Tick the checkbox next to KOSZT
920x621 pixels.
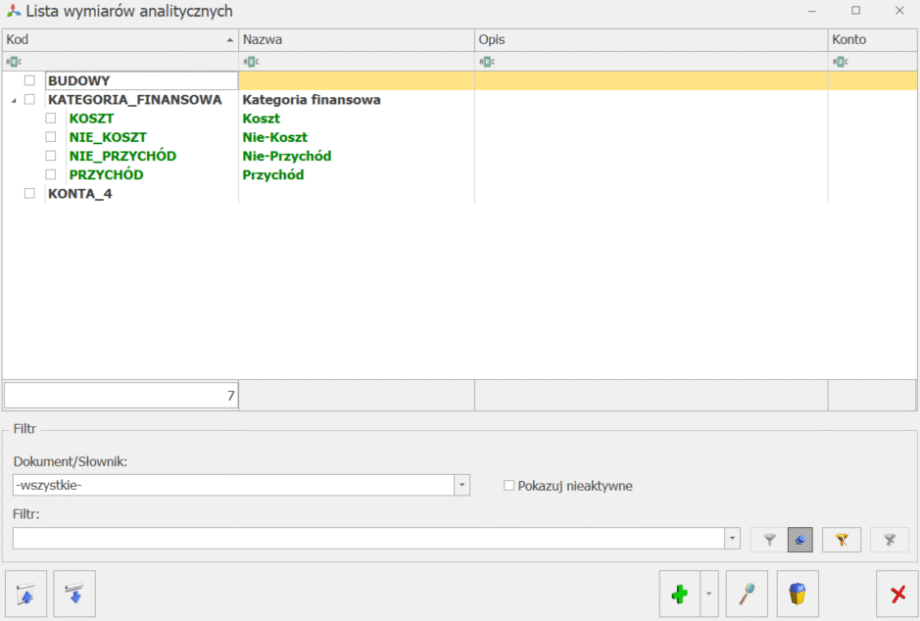(x=50, y=119)
